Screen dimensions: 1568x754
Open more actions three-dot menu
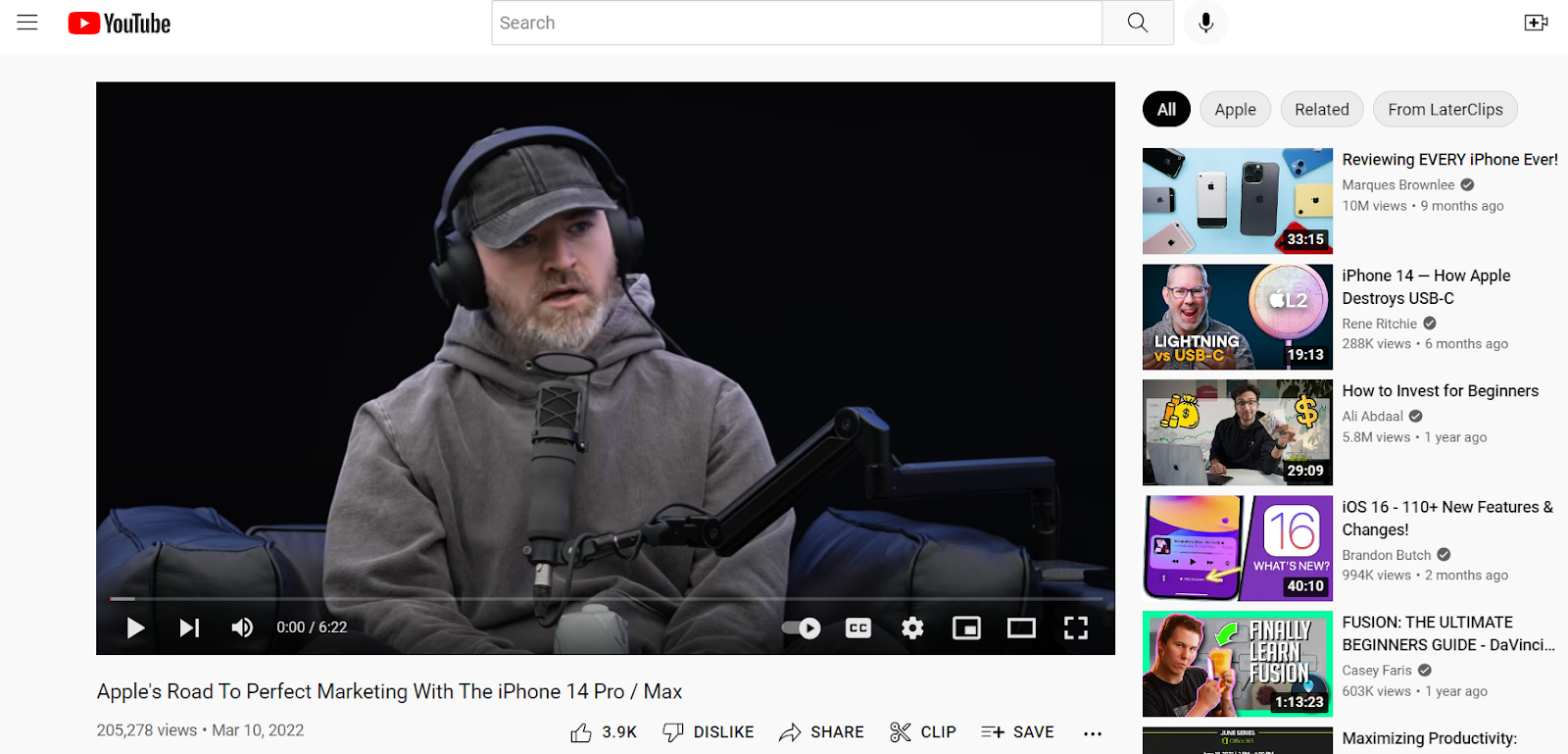(x=1093, y=733)
